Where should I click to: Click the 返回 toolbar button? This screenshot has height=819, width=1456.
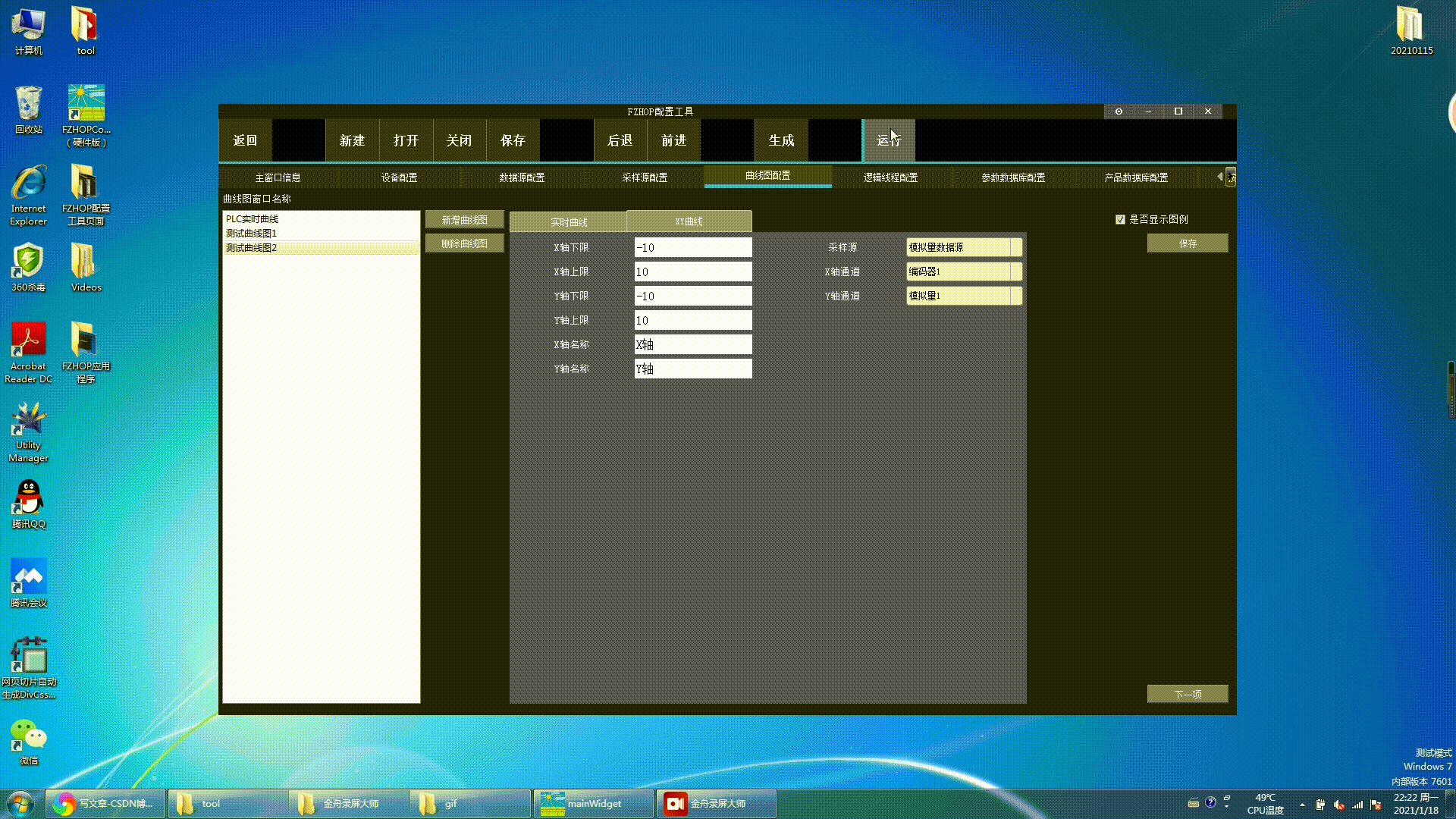coord(245,140)
